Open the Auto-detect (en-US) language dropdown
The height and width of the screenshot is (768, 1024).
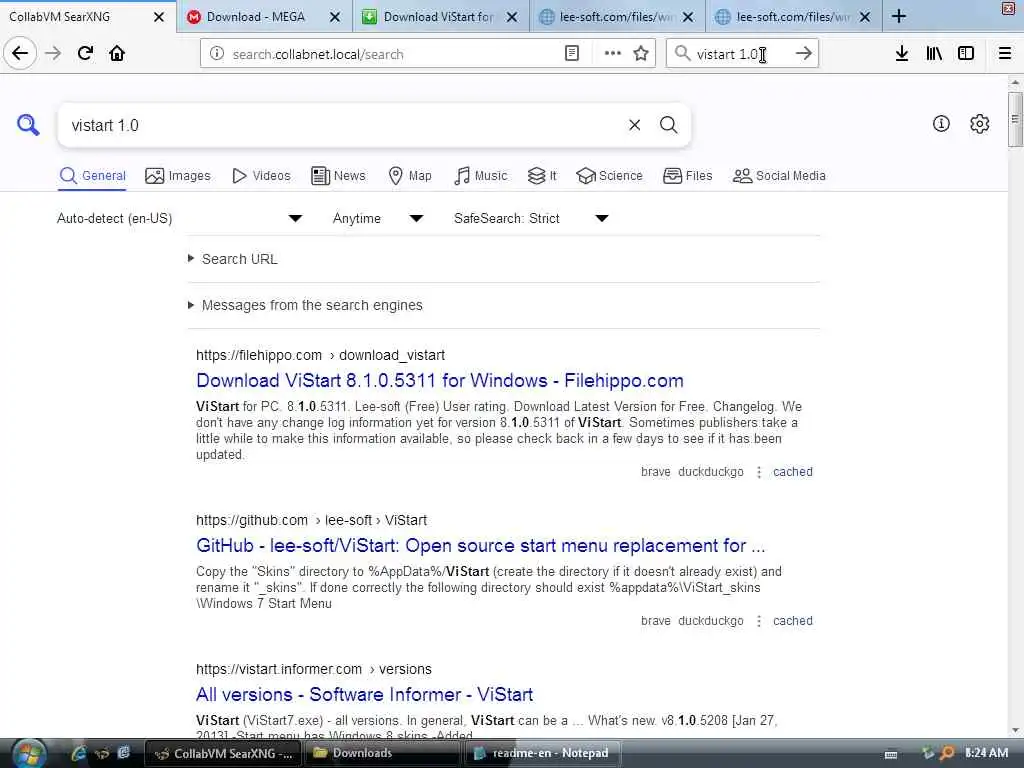180,218
